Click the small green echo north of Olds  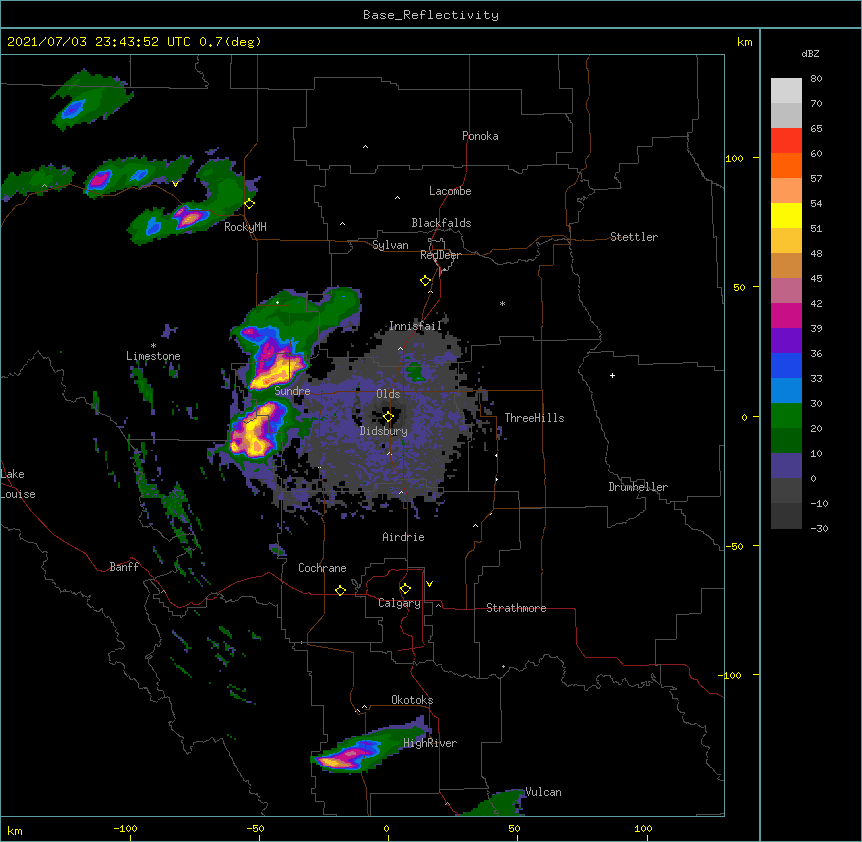click(417, 373)
